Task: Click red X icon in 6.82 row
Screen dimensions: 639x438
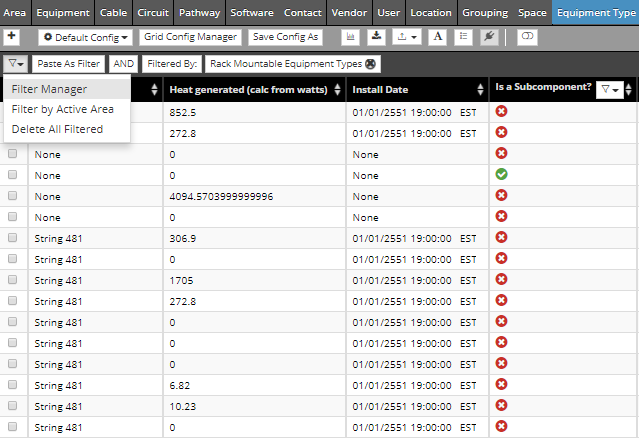Action: 502,385
